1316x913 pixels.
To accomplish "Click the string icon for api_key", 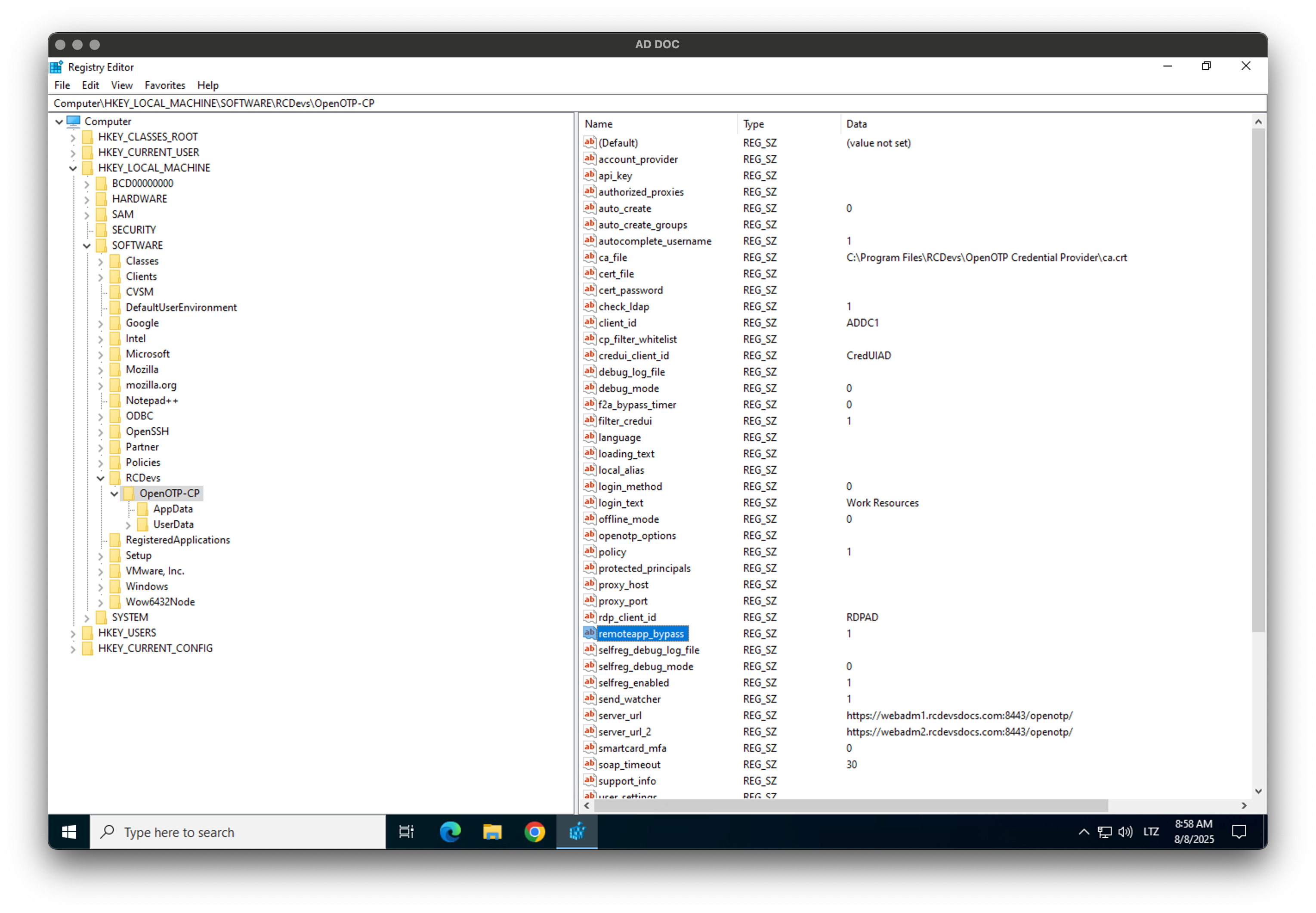I will point(589,175).
